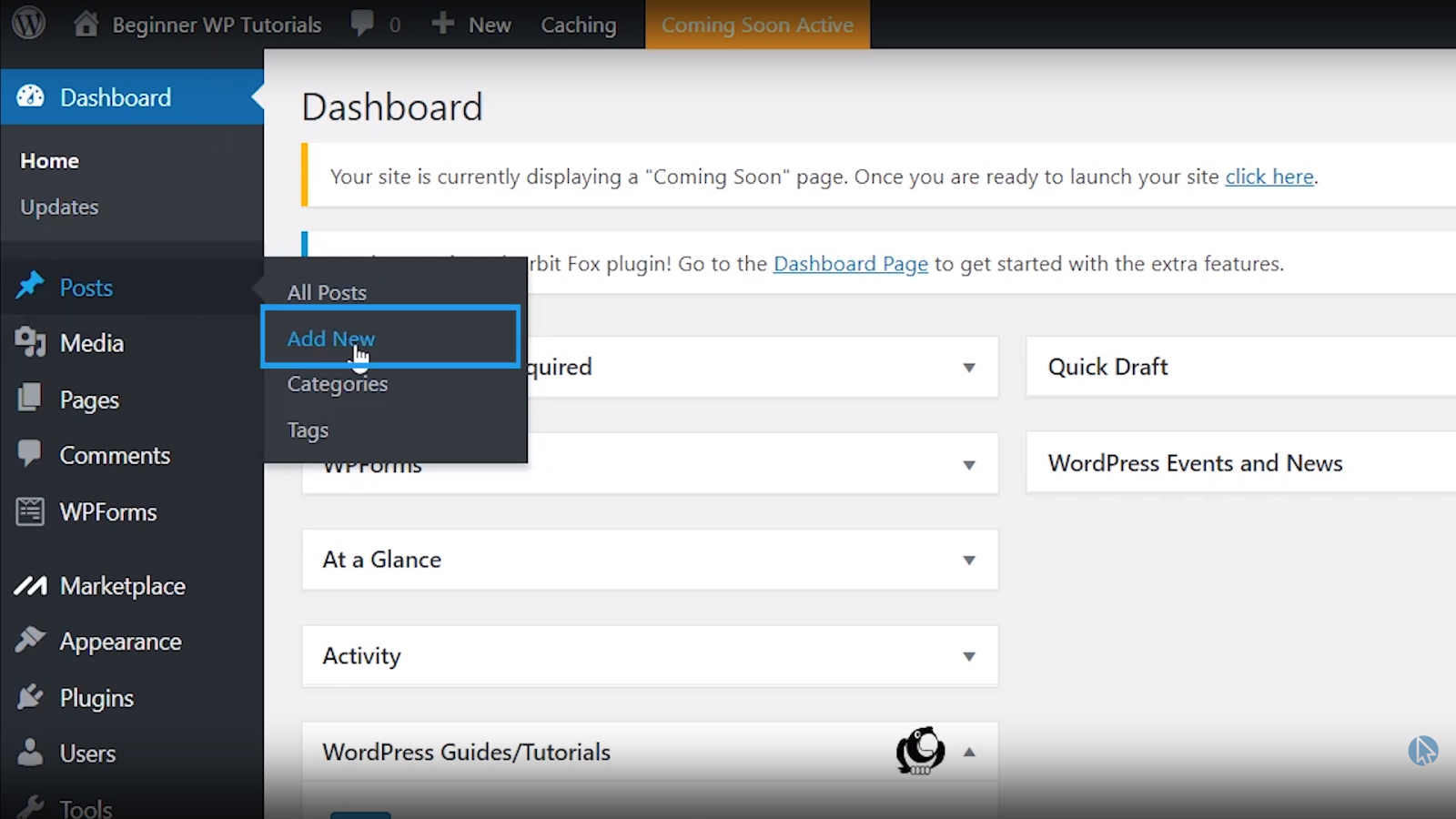Click the Media icon in the sidebar
The height and width of the screenshot is (819, 1456).
coord(30,342)
